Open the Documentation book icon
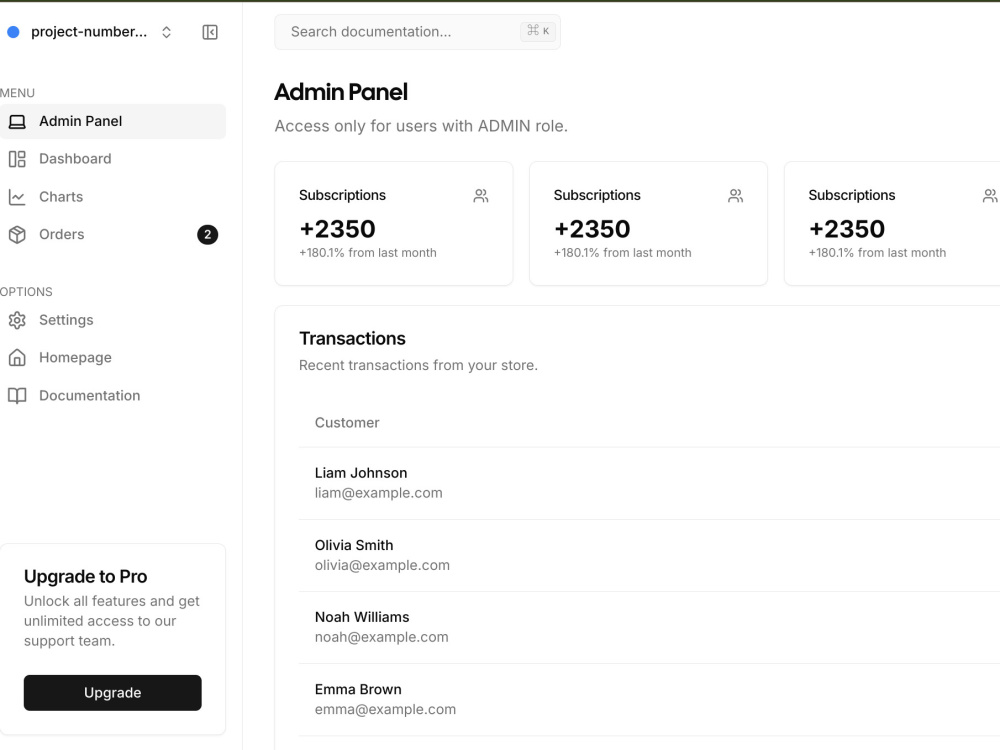This screenshot has height=750, width=1000. (16, 395)
